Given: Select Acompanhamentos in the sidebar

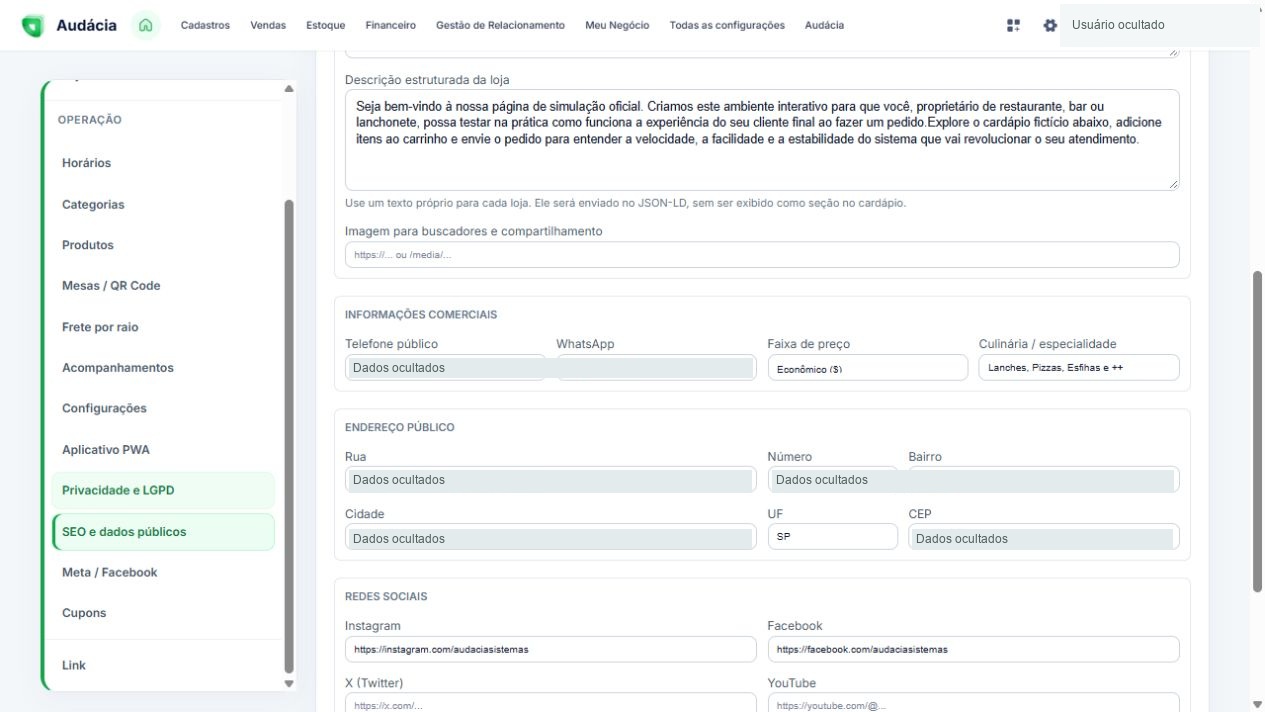Looking at the screenshot, I should coord(162,368).
